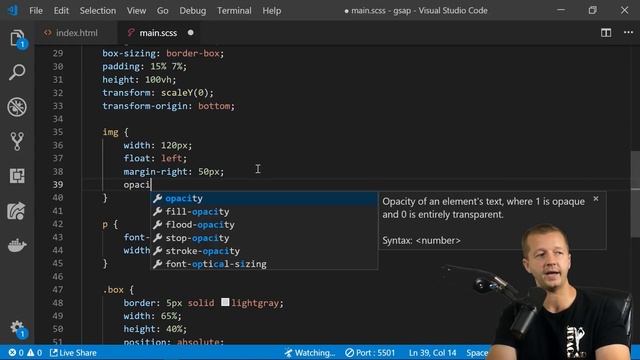Image resolution: width=640 pixels, height=360 pixels.
Task: Split the editor to the right
Action: point(606,33)
